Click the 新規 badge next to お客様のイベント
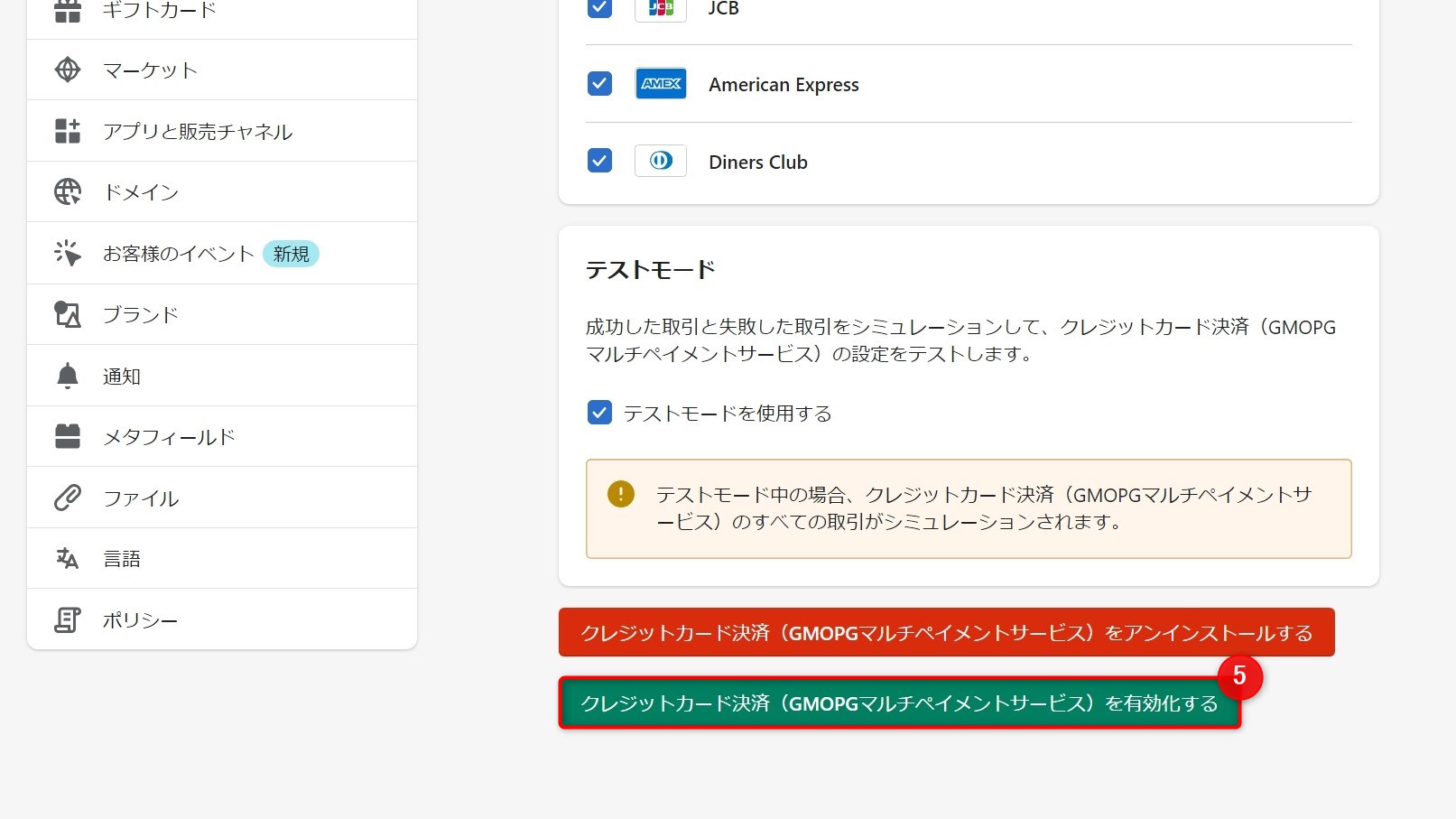The height and width of the screenshot is (819, 1456). point(292,254)
